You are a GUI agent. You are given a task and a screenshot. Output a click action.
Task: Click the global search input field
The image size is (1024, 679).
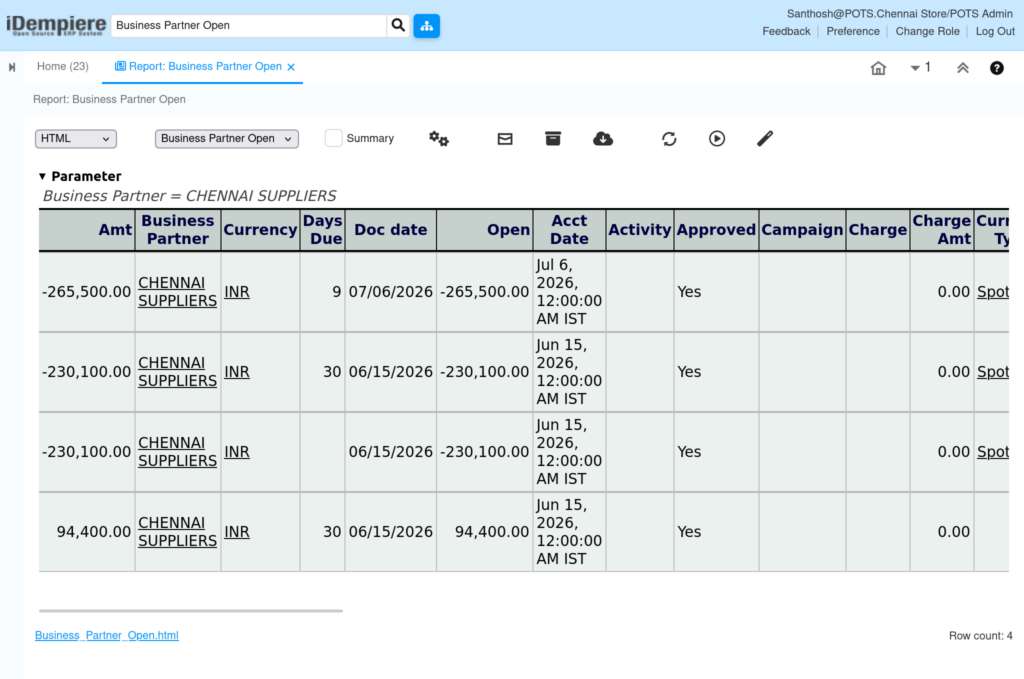[249, 25]
